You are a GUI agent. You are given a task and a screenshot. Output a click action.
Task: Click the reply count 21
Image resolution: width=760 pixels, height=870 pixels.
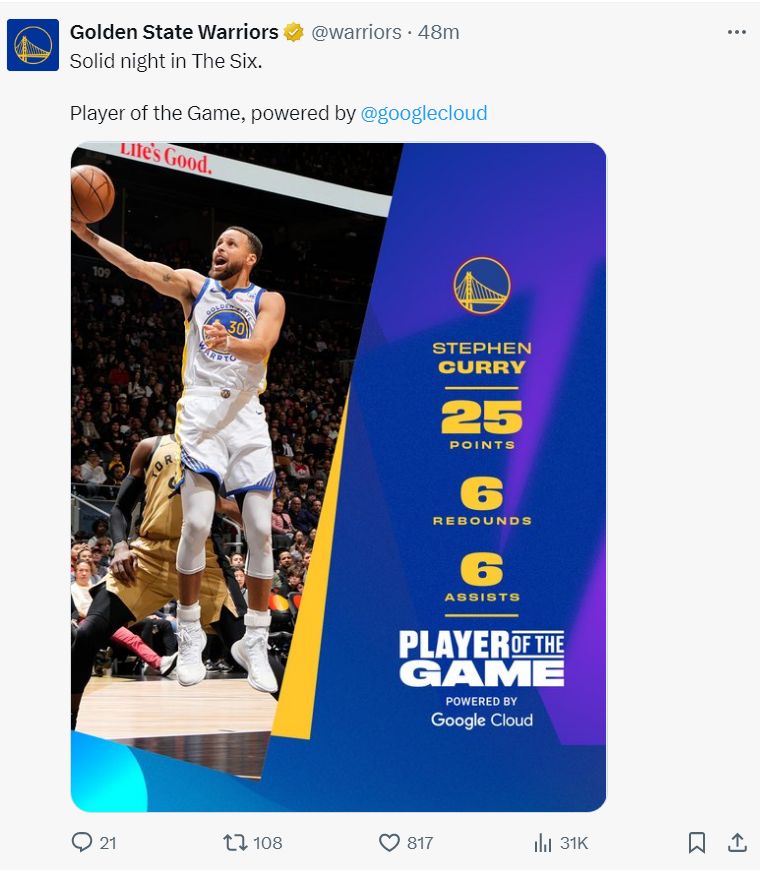[108, 843]
